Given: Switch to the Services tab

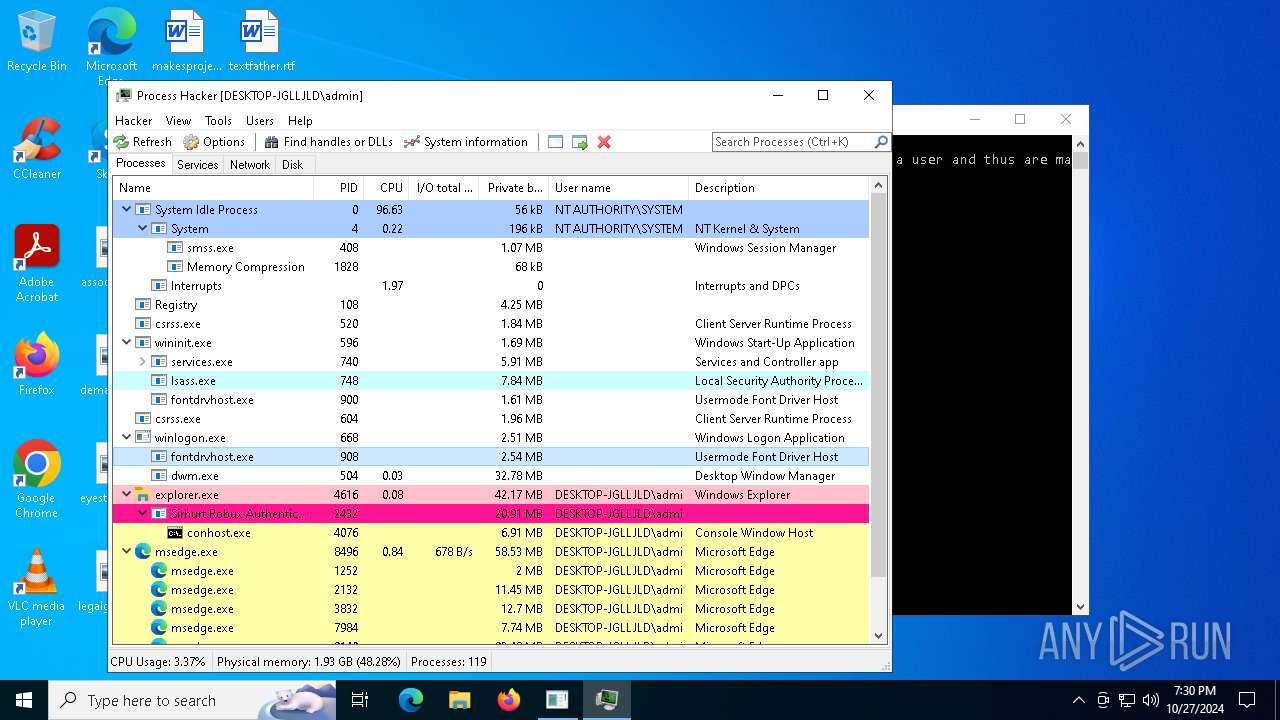Looking at the screenshot, I should [198, 165].
